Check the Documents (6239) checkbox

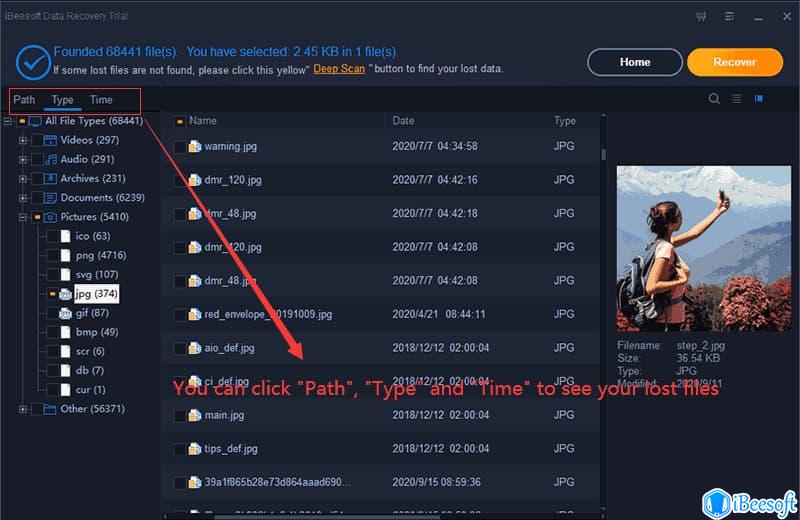coord(37,198)
